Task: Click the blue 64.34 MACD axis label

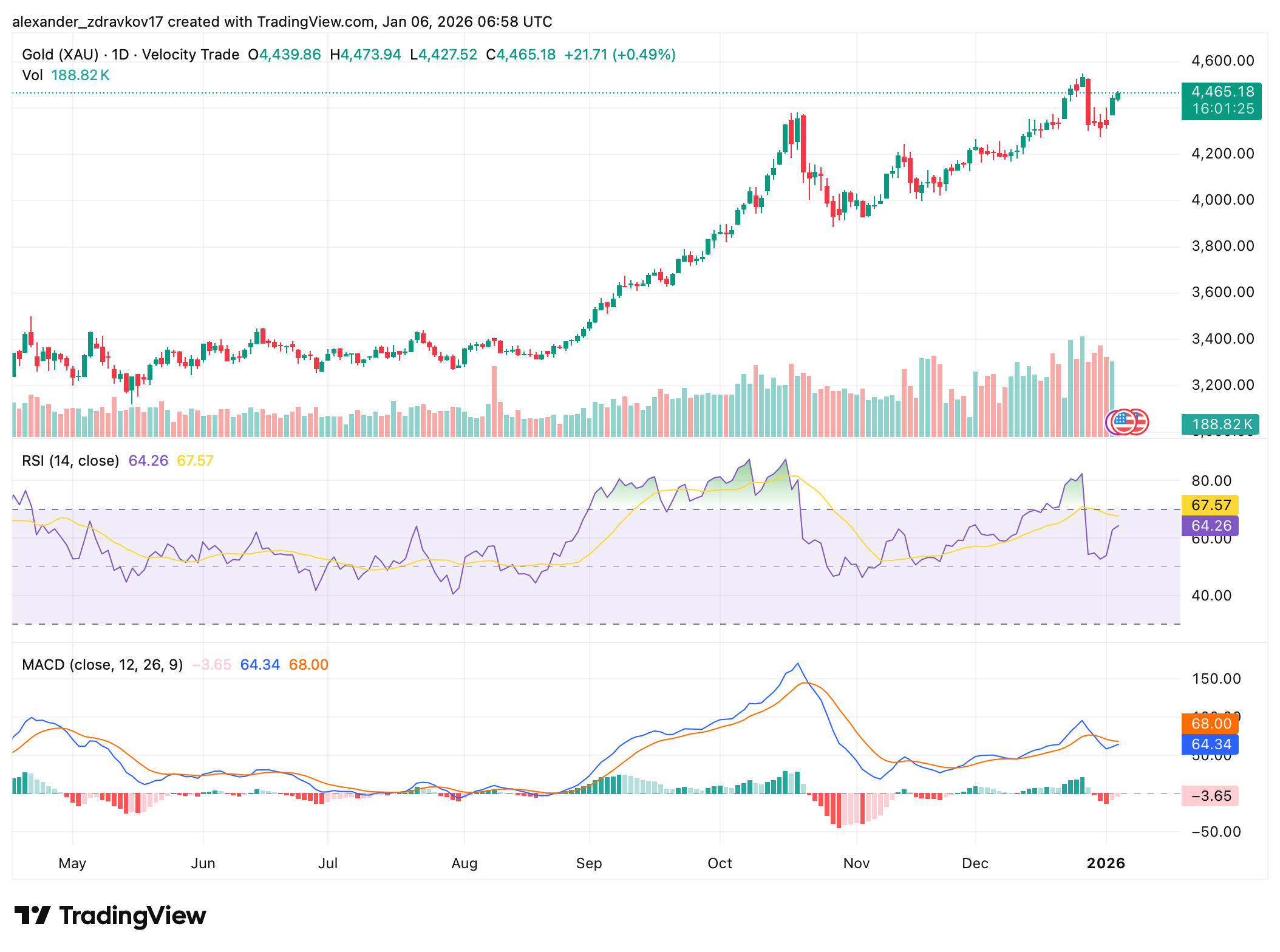Action: click(1210, 744)
